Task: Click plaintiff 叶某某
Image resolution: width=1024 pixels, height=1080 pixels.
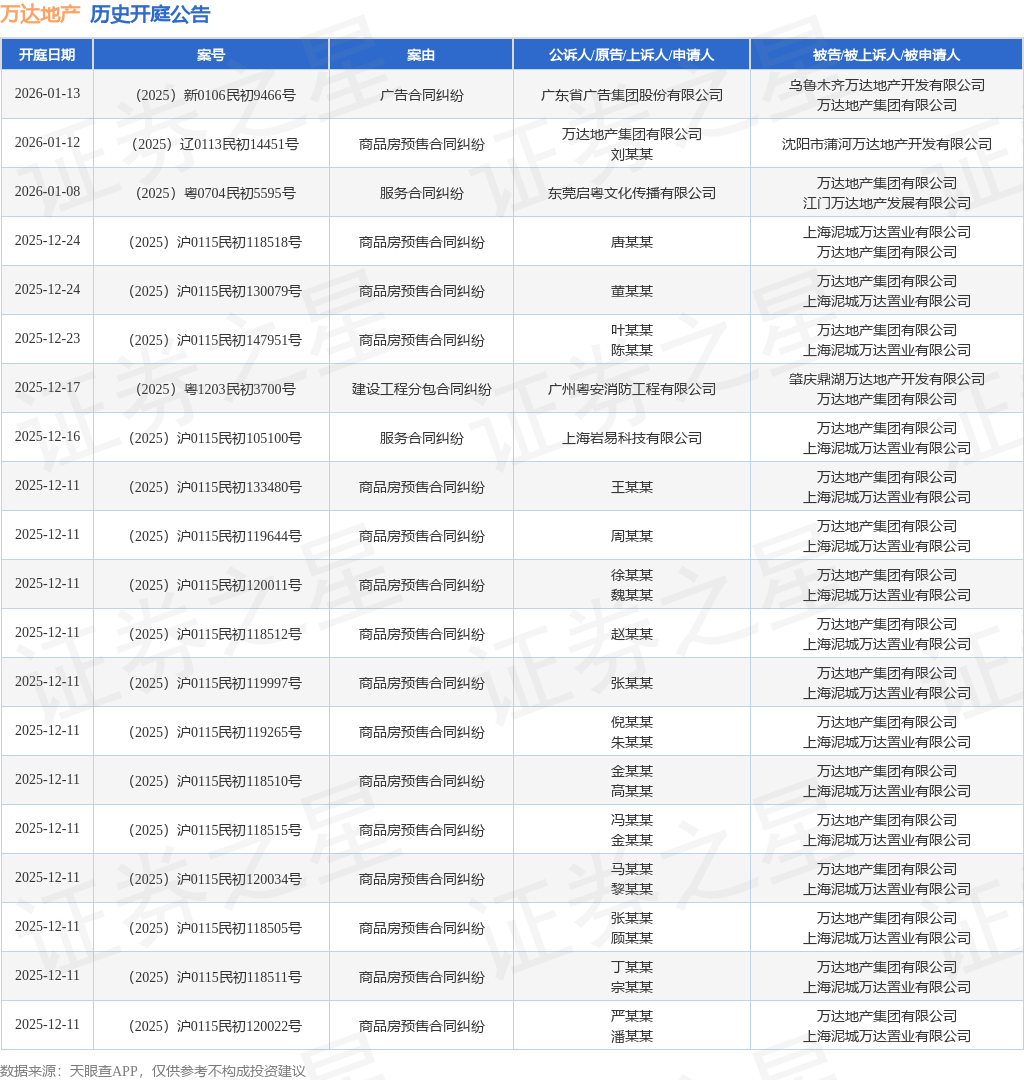Action: 631,330
